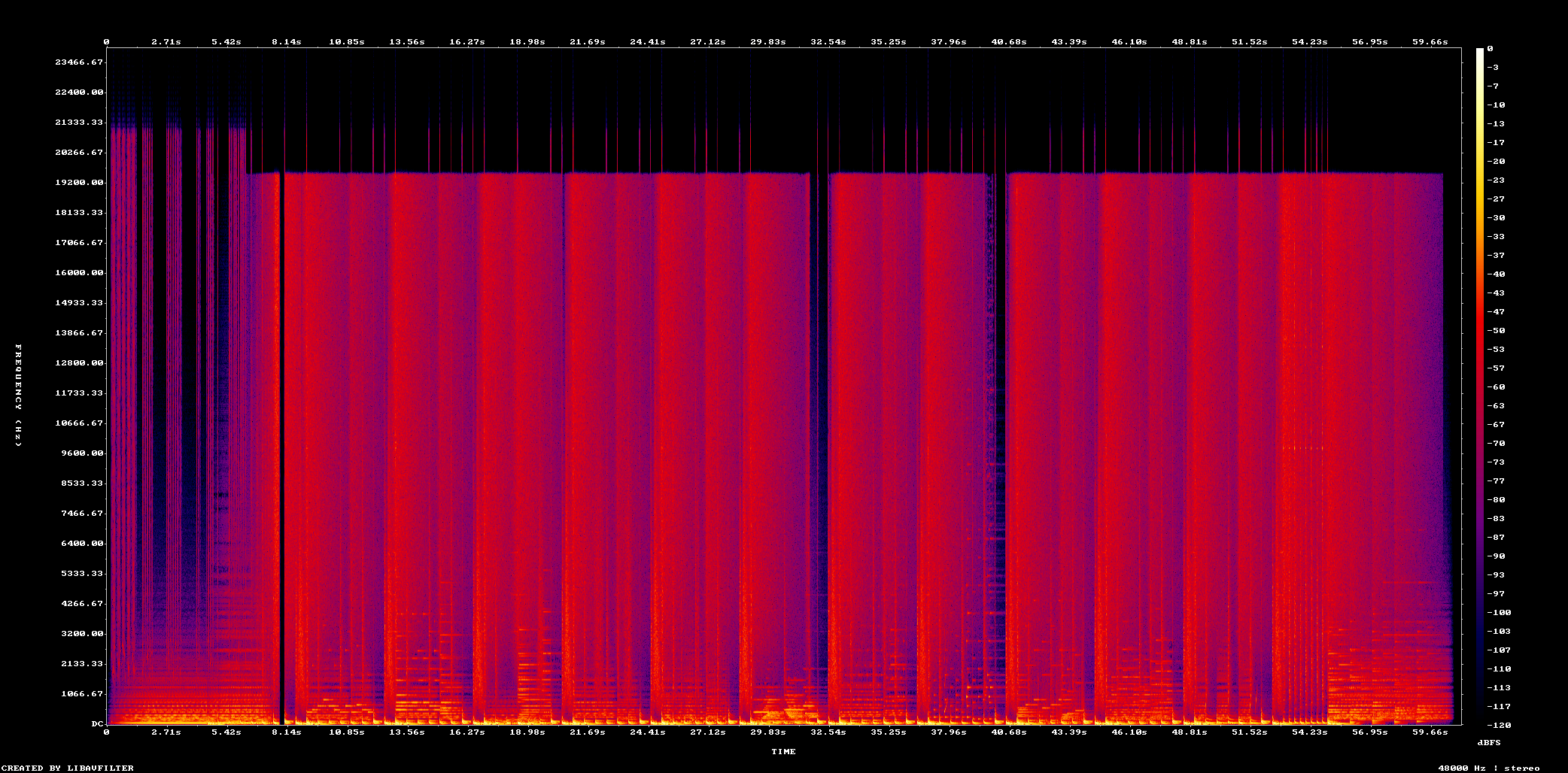
Task: Select the "TIME" axis title
Action: [783, 751]
